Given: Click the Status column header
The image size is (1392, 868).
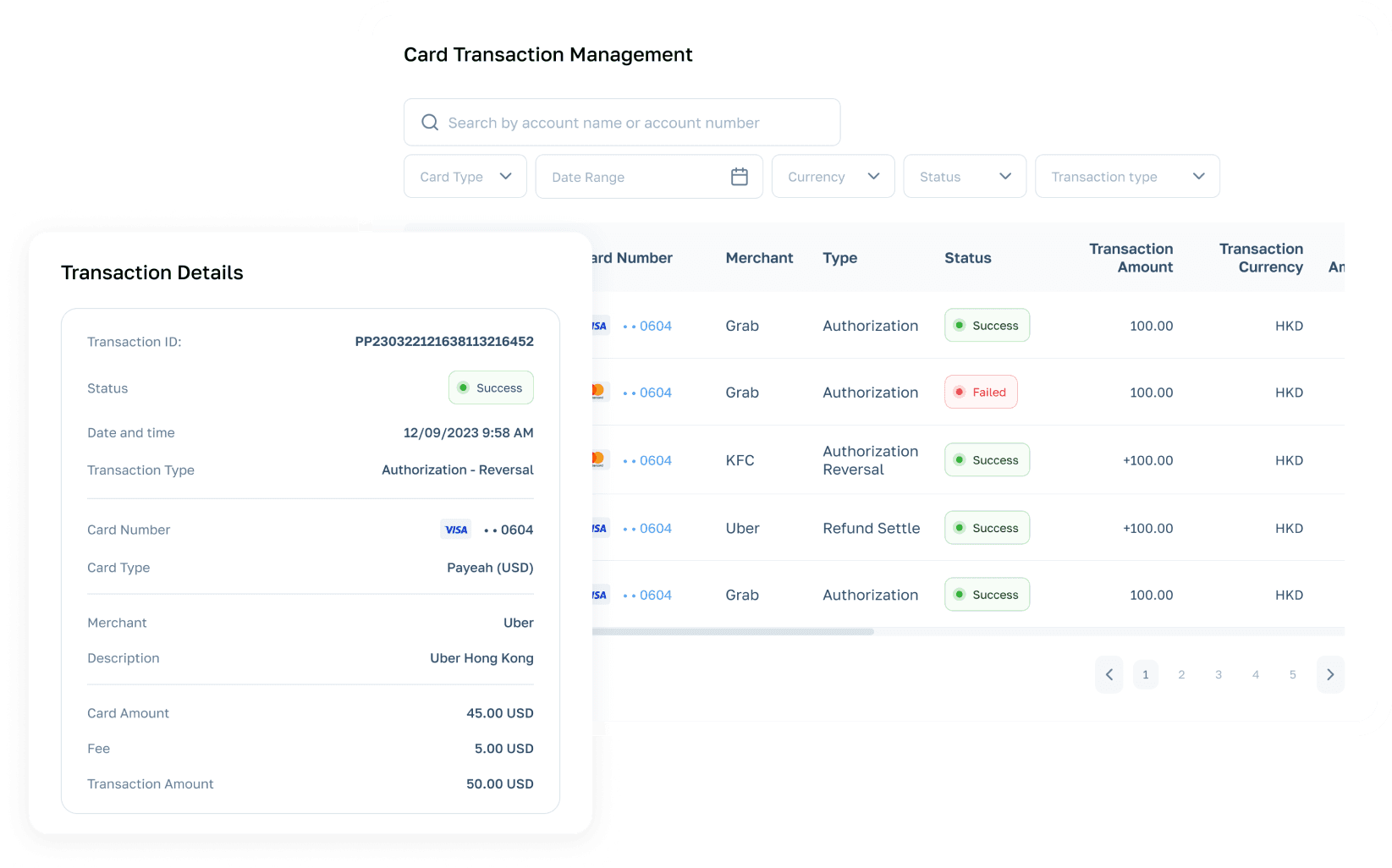Looking at the screenshot, I should (968, 258).
